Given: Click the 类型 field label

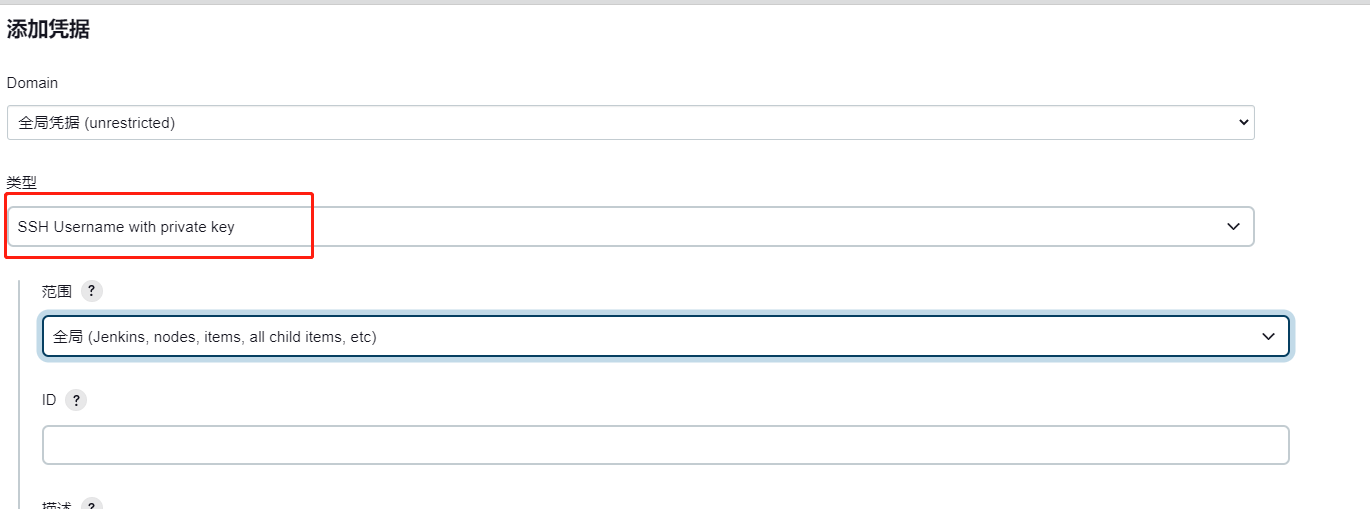Looking at the screenshot, I should pyautogui.click(x=21, y=182).
